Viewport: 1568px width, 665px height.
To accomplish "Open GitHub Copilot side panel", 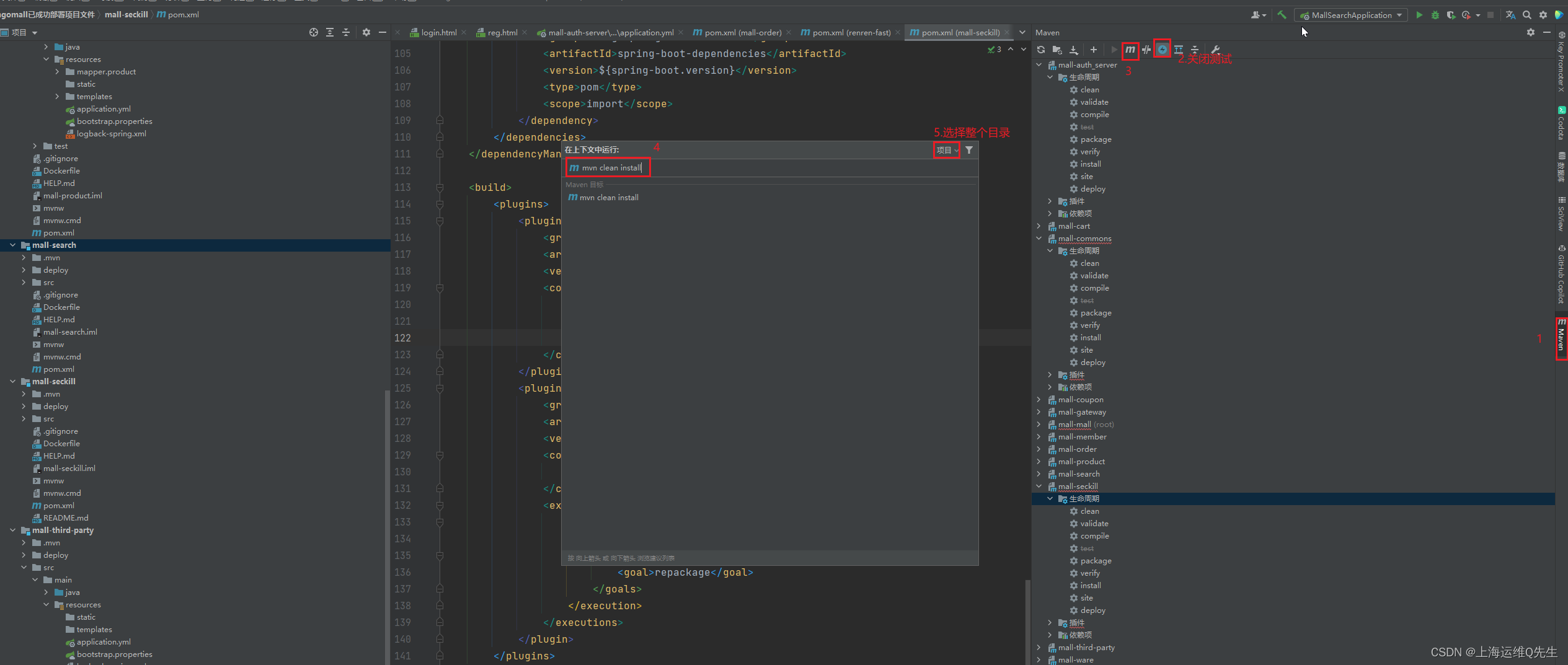I will click(1561, 275).
